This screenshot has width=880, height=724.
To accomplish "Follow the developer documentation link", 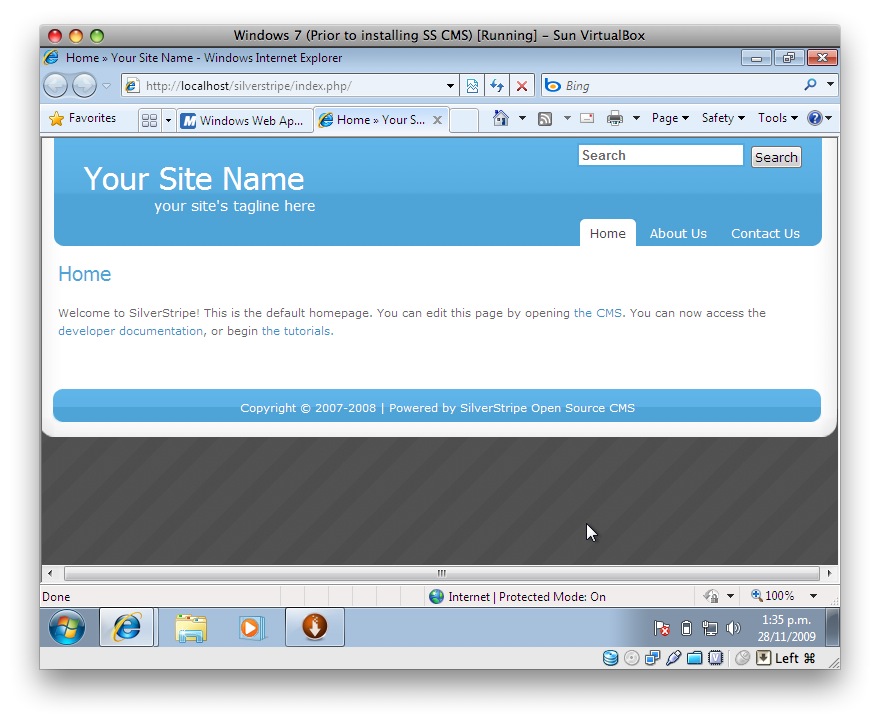I will 130,331.
